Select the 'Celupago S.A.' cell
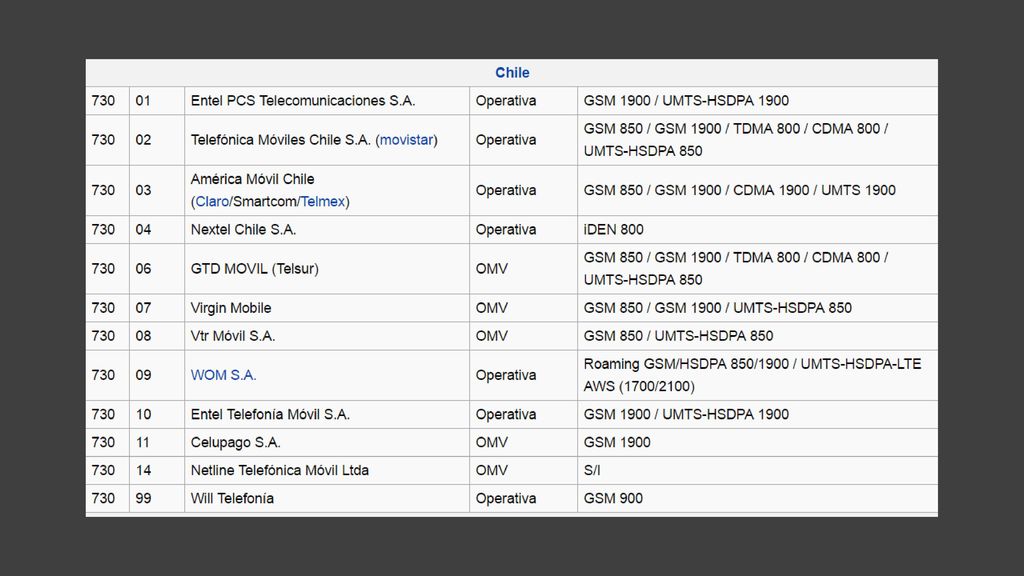1024x576 pixels. click(327, 442)
